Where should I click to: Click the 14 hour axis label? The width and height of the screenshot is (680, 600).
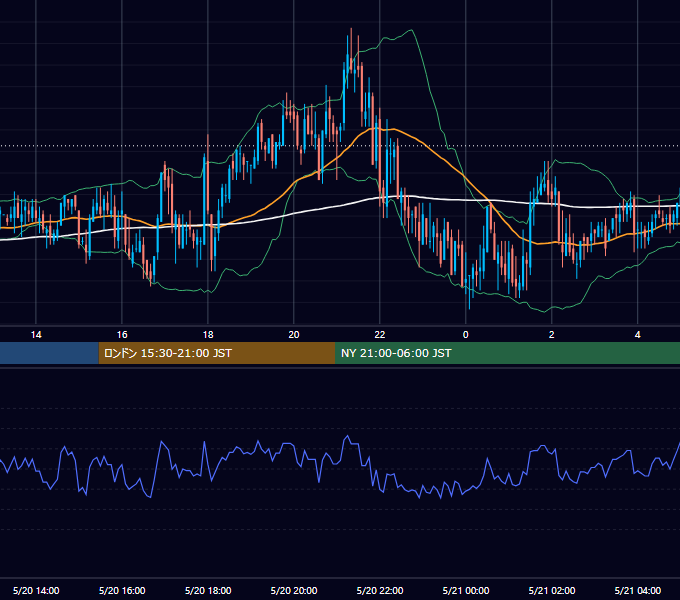[36, 335]
